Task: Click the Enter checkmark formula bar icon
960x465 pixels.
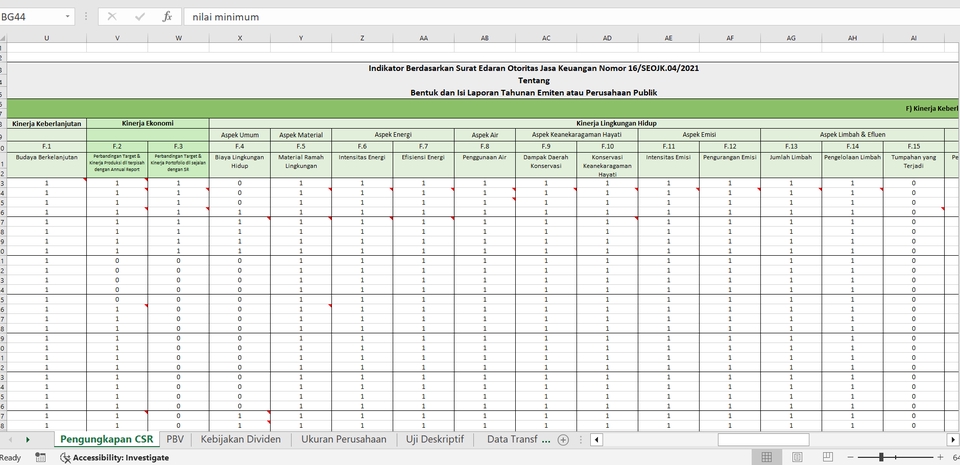Action: coord(140,17)
